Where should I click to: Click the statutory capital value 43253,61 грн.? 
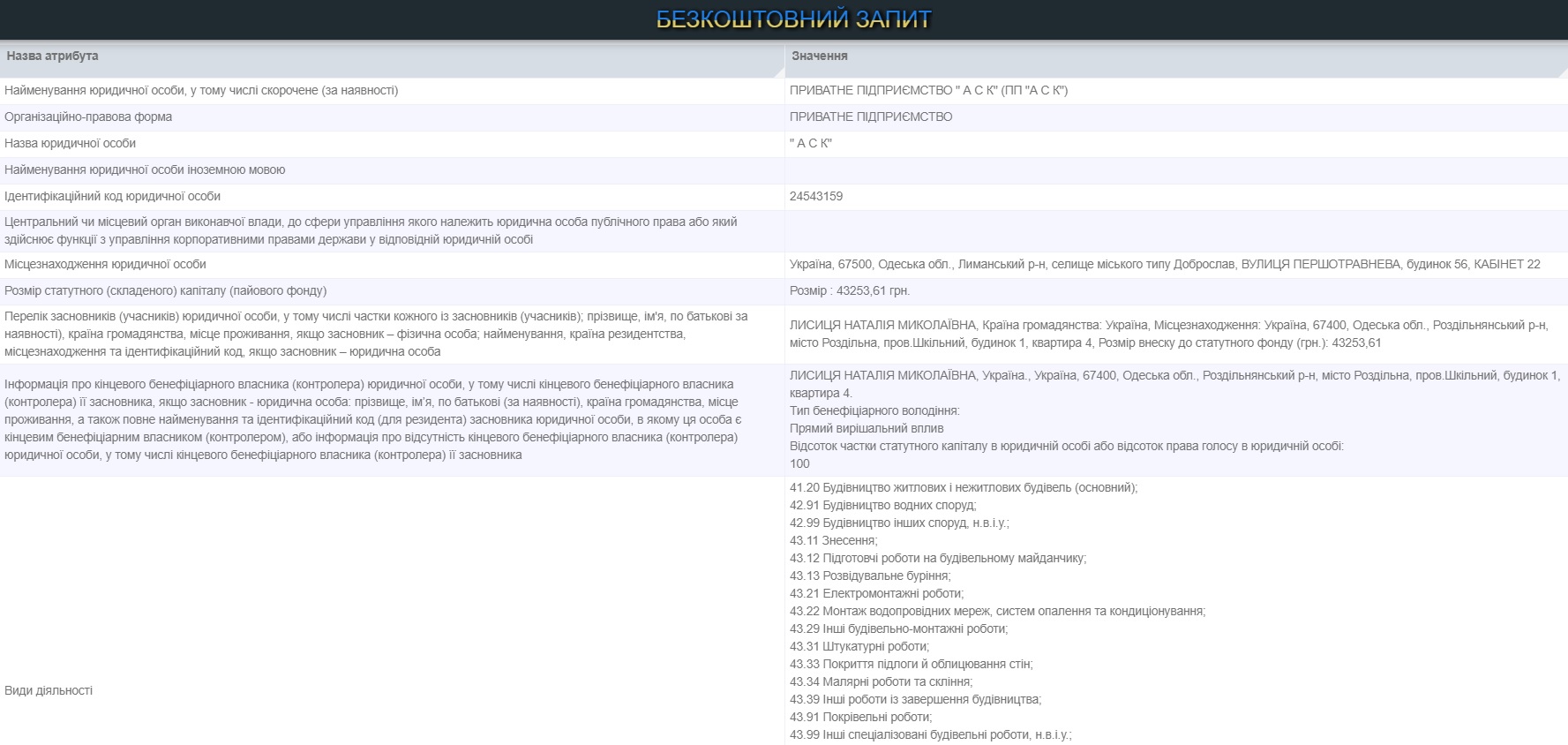tap(850, 290)
